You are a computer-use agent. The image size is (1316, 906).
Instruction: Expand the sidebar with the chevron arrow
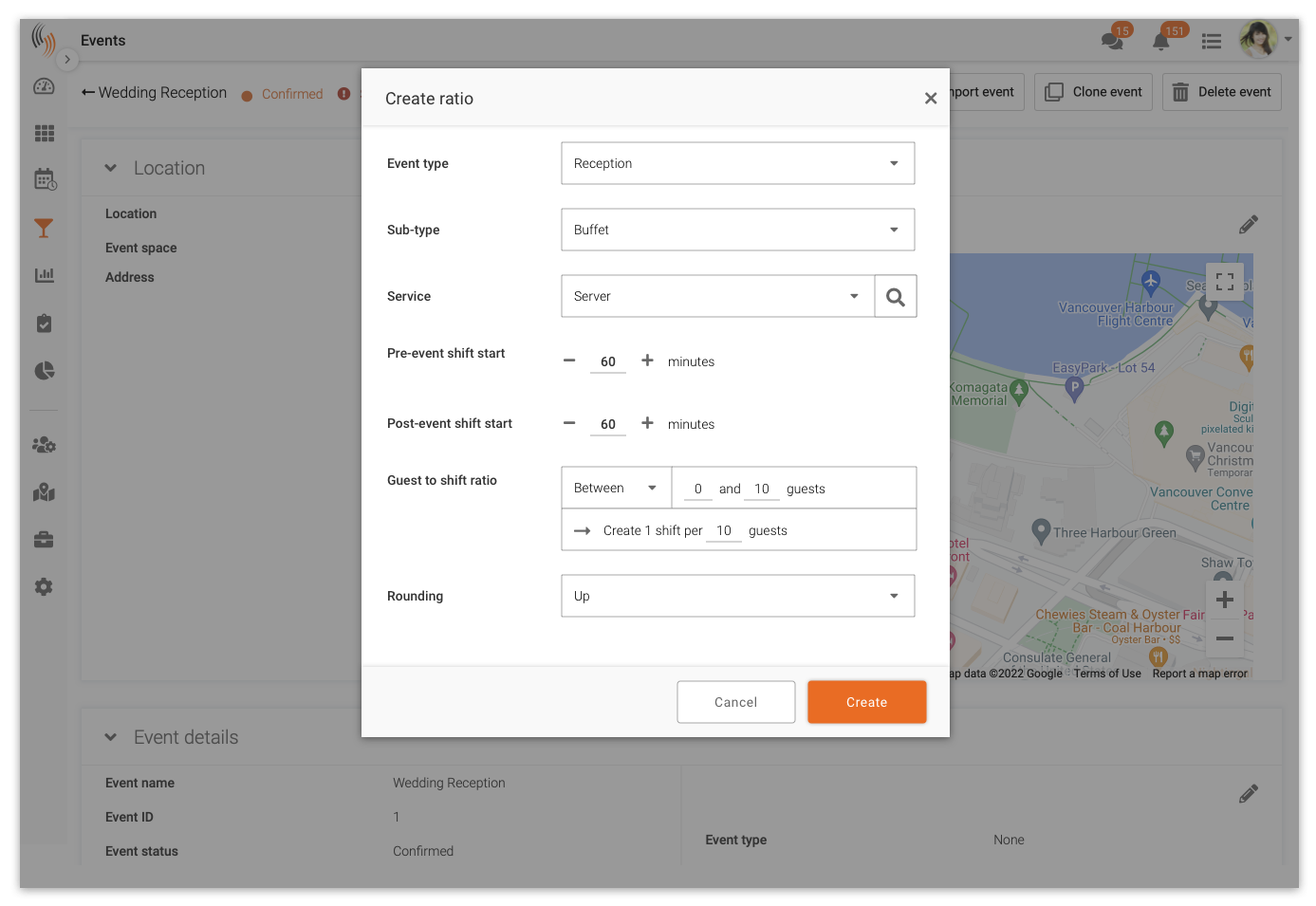(67, 59)
